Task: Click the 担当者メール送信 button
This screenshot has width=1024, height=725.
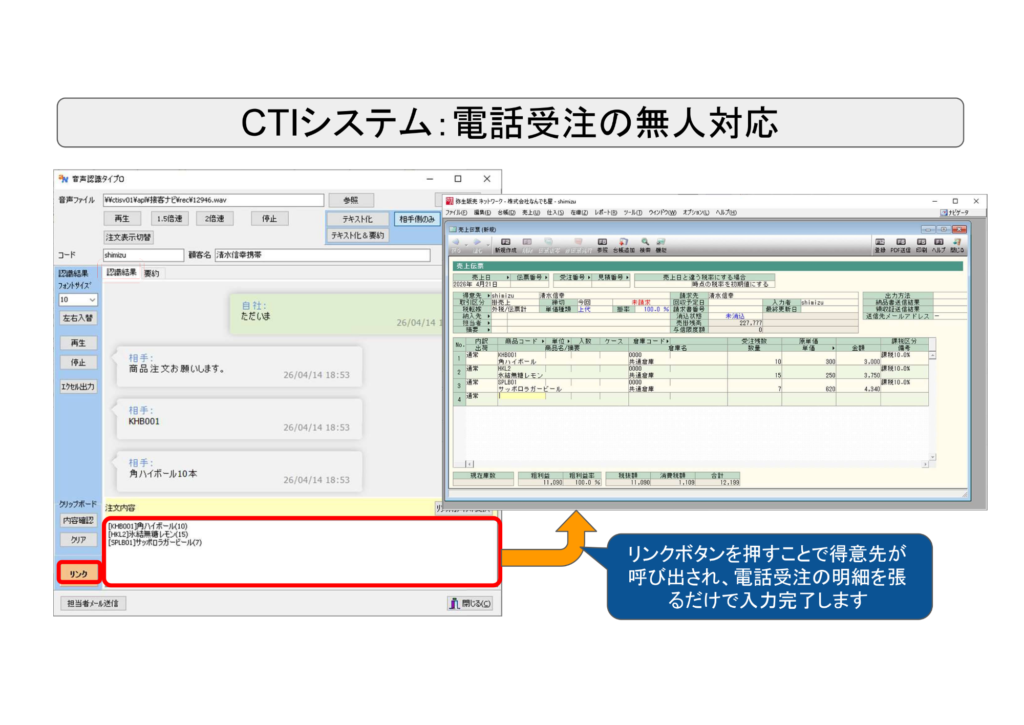Action: coord(93,604)
